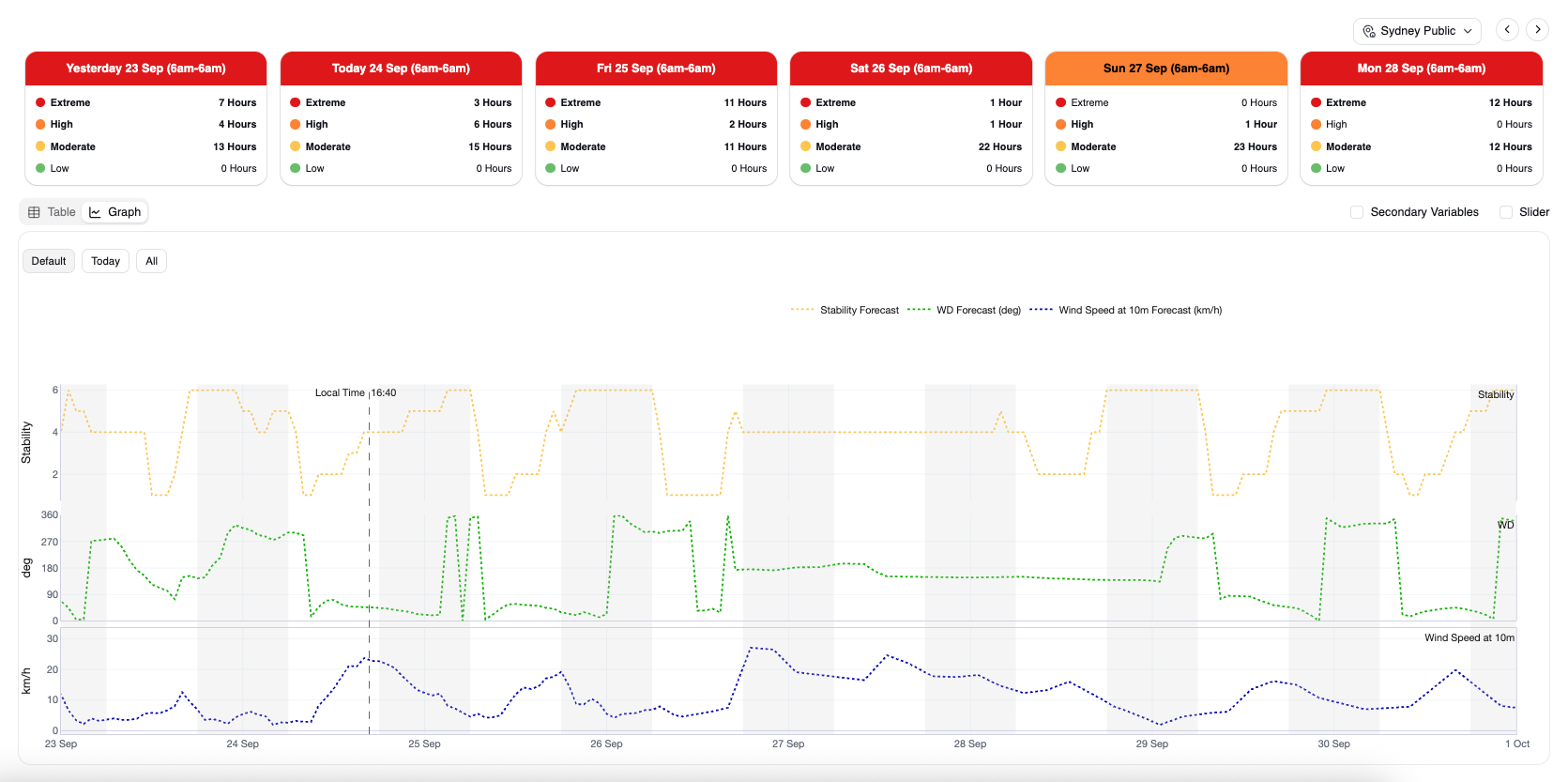The image size is (1568, 782).
Task: Toggle Wind Speed at 10m Forecast legend entry
Action: pos(1125,310)
